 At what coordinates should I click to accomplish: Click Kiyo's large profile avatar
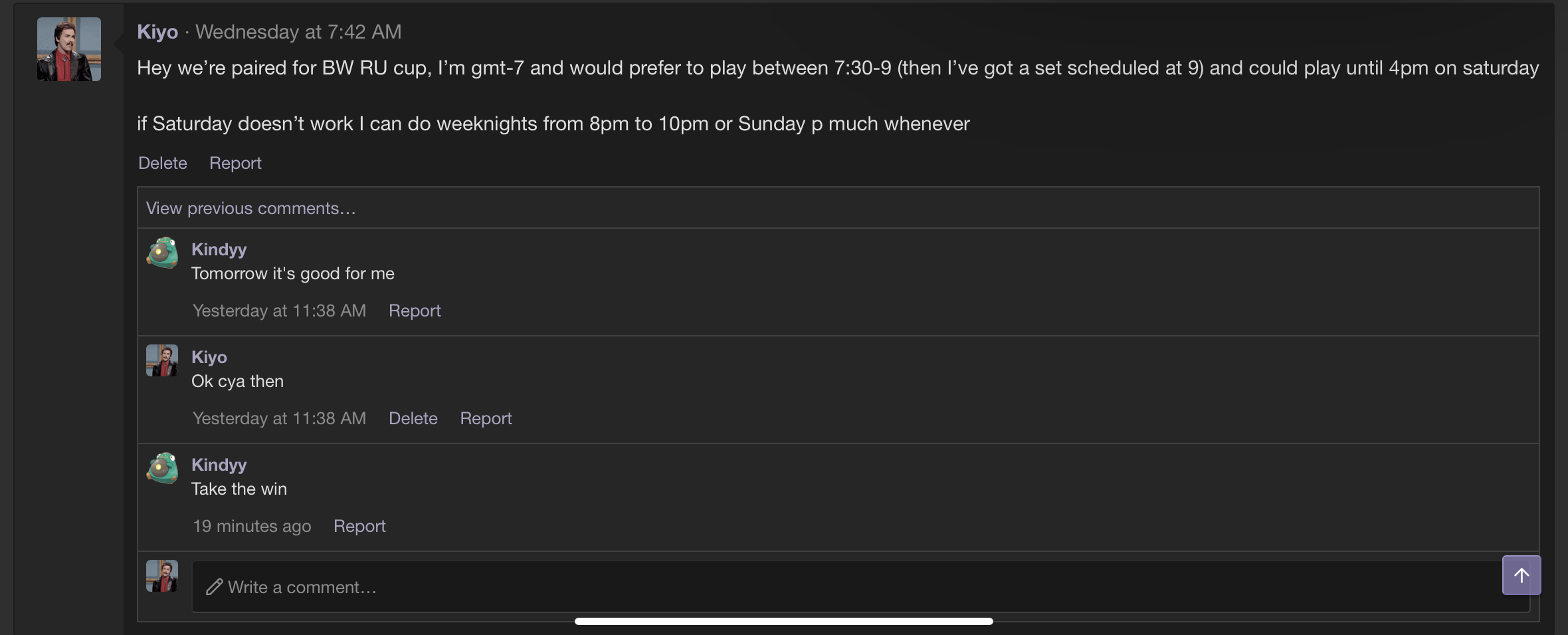click(x=69, y=49)
